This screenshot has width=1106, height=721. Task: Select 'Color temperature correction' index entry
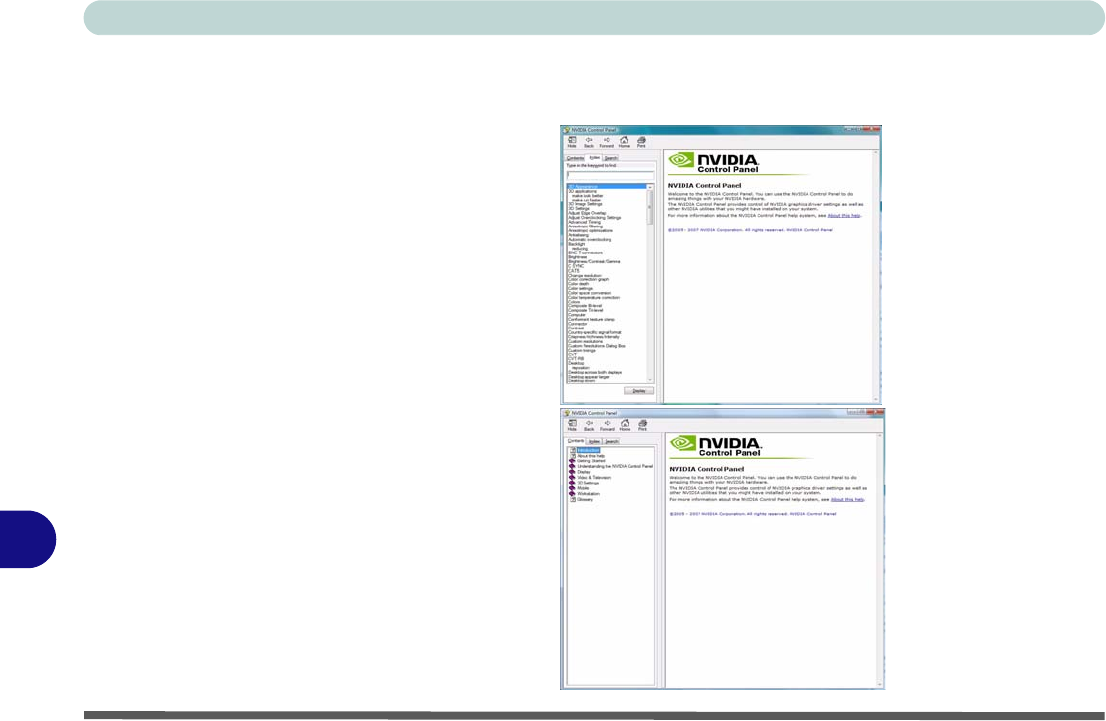point(594,298)
